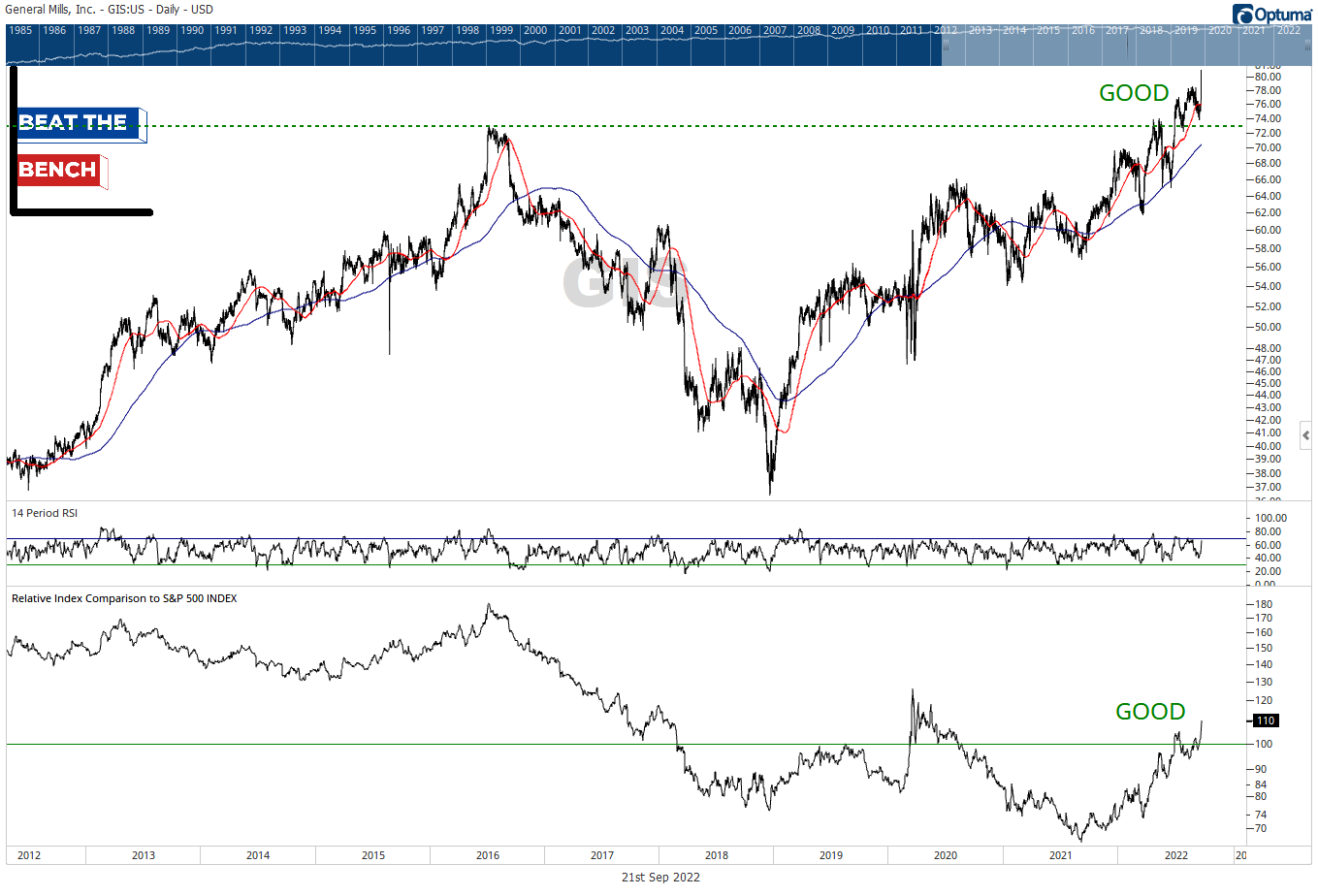The width and height of the screenshot is (1318, 896).
Task: Select year 2000 in the overview timeline
Action: 535,30
